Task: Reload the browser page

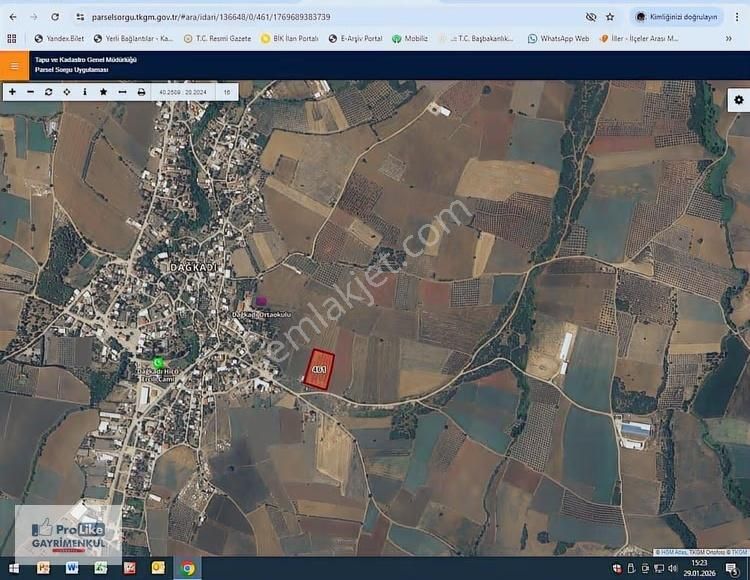Action: (55, 17)
